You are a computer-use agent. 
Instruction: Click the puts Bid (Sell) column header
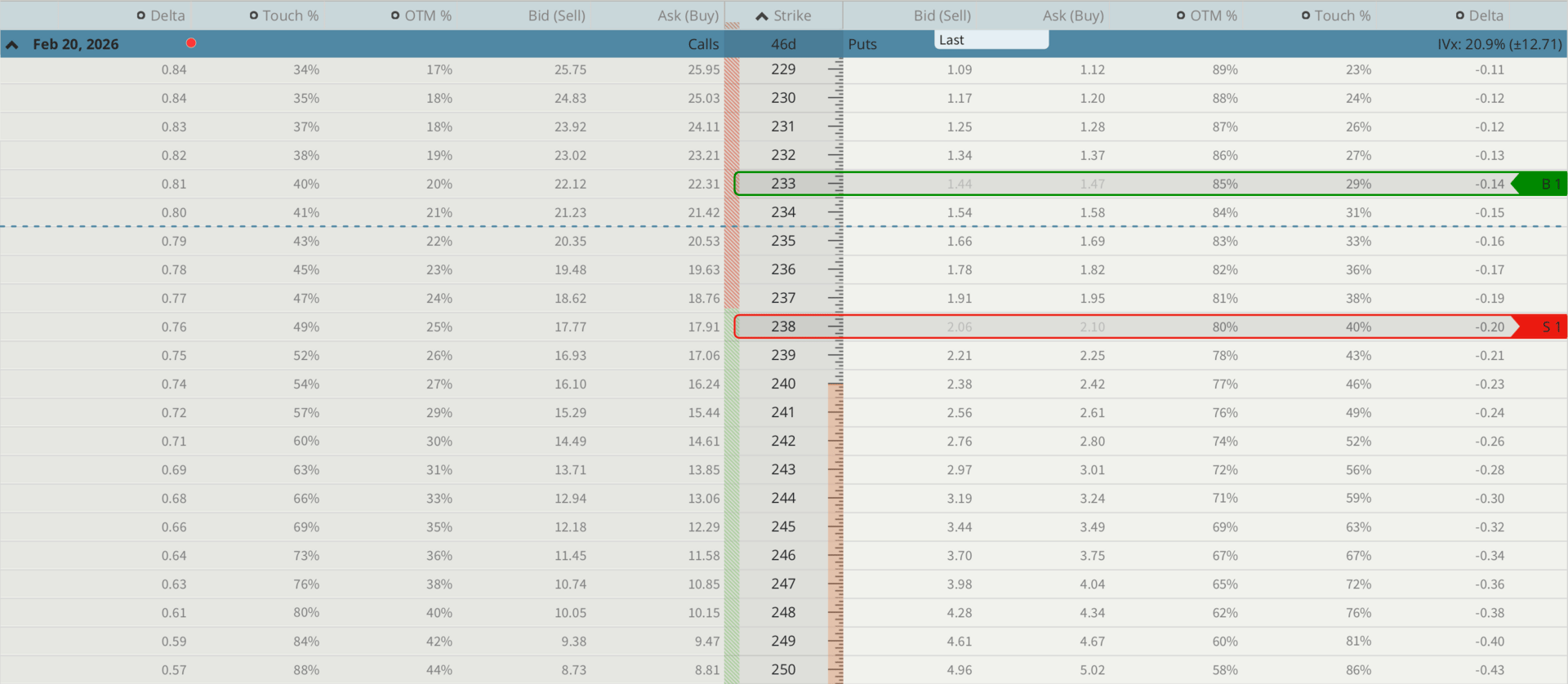(942, 16)
